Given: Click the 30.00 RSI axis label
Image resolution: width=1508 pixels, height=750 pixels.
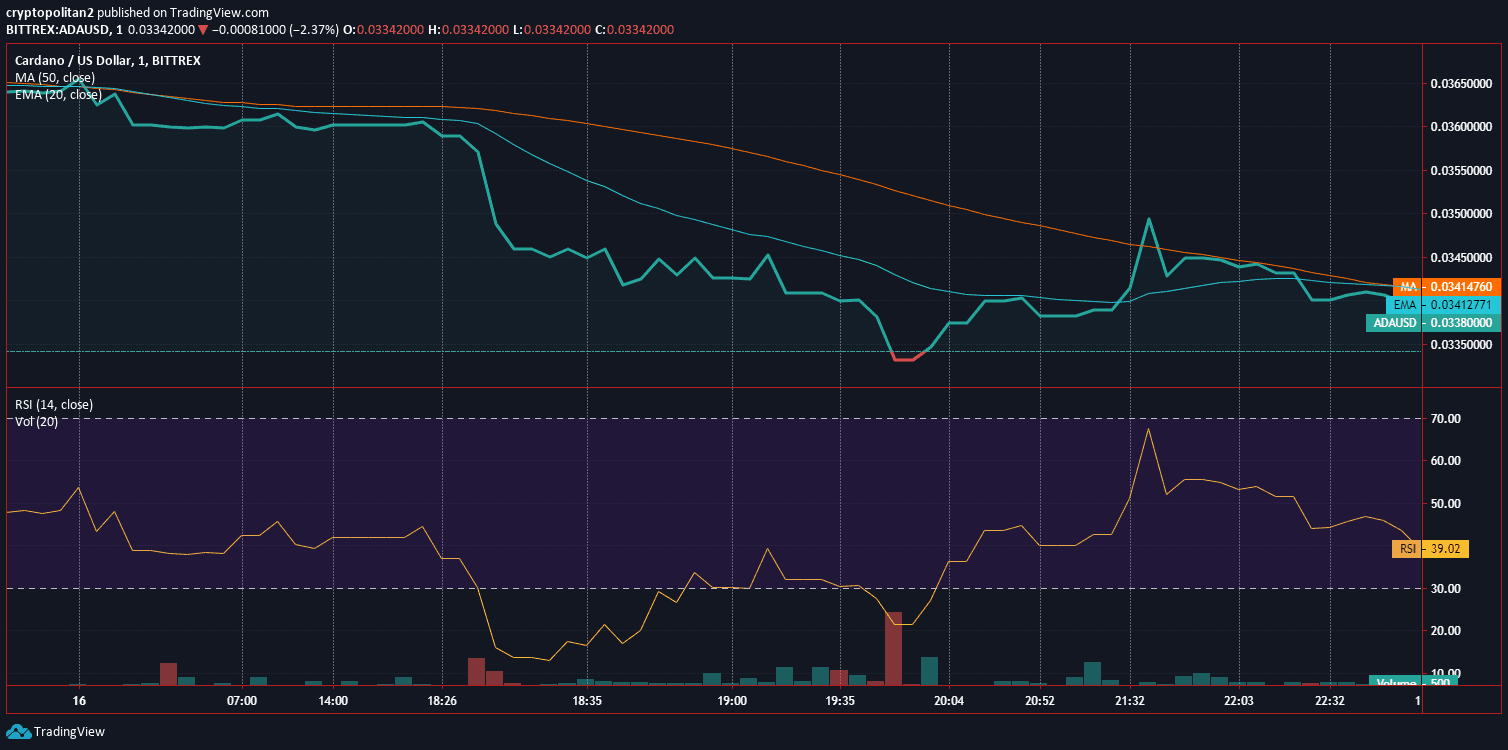Looking at the screenshot, I should pyautogui.click(x=1446, y=589).
